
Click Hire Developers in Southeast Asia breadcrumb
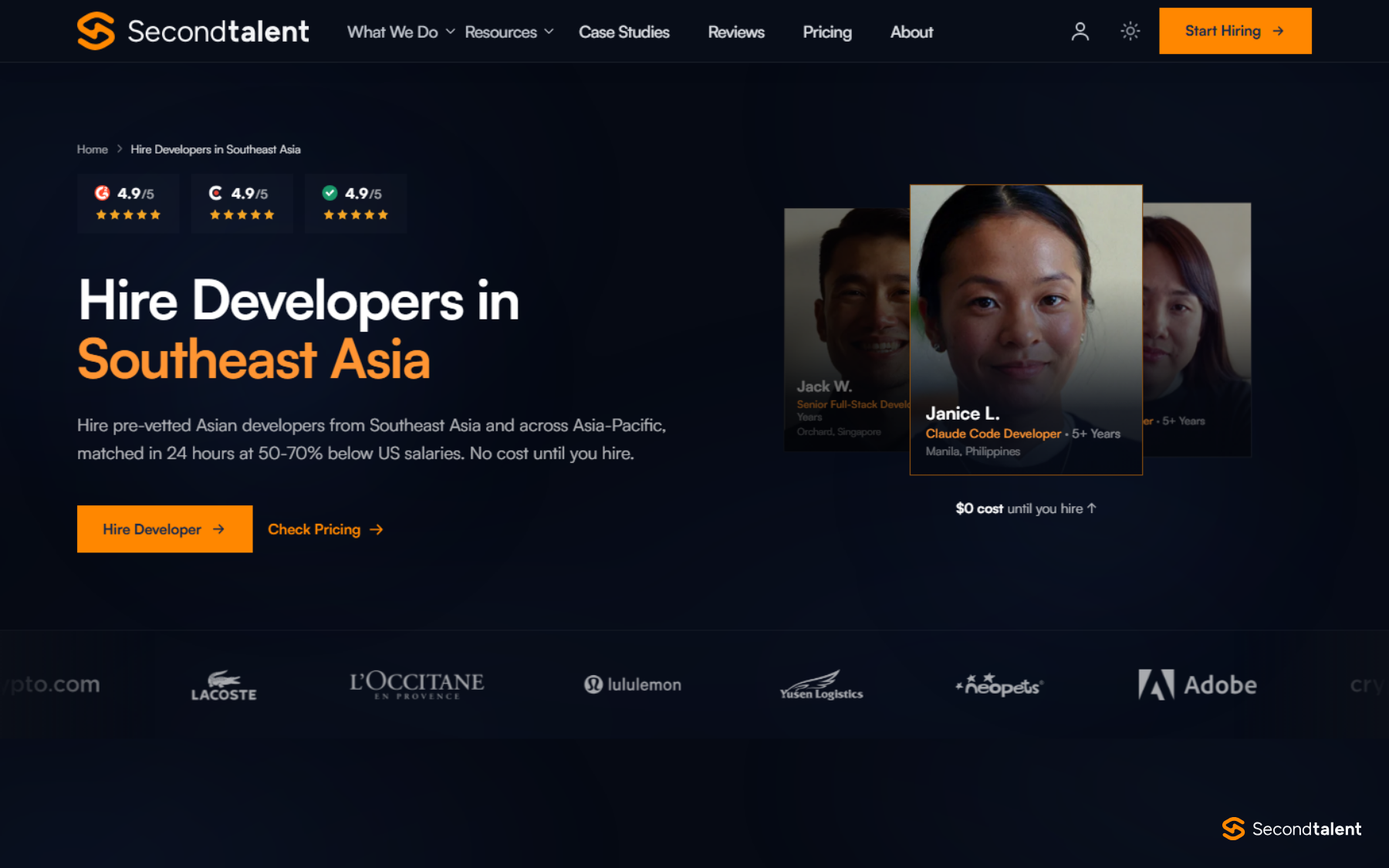click(215, 149)
